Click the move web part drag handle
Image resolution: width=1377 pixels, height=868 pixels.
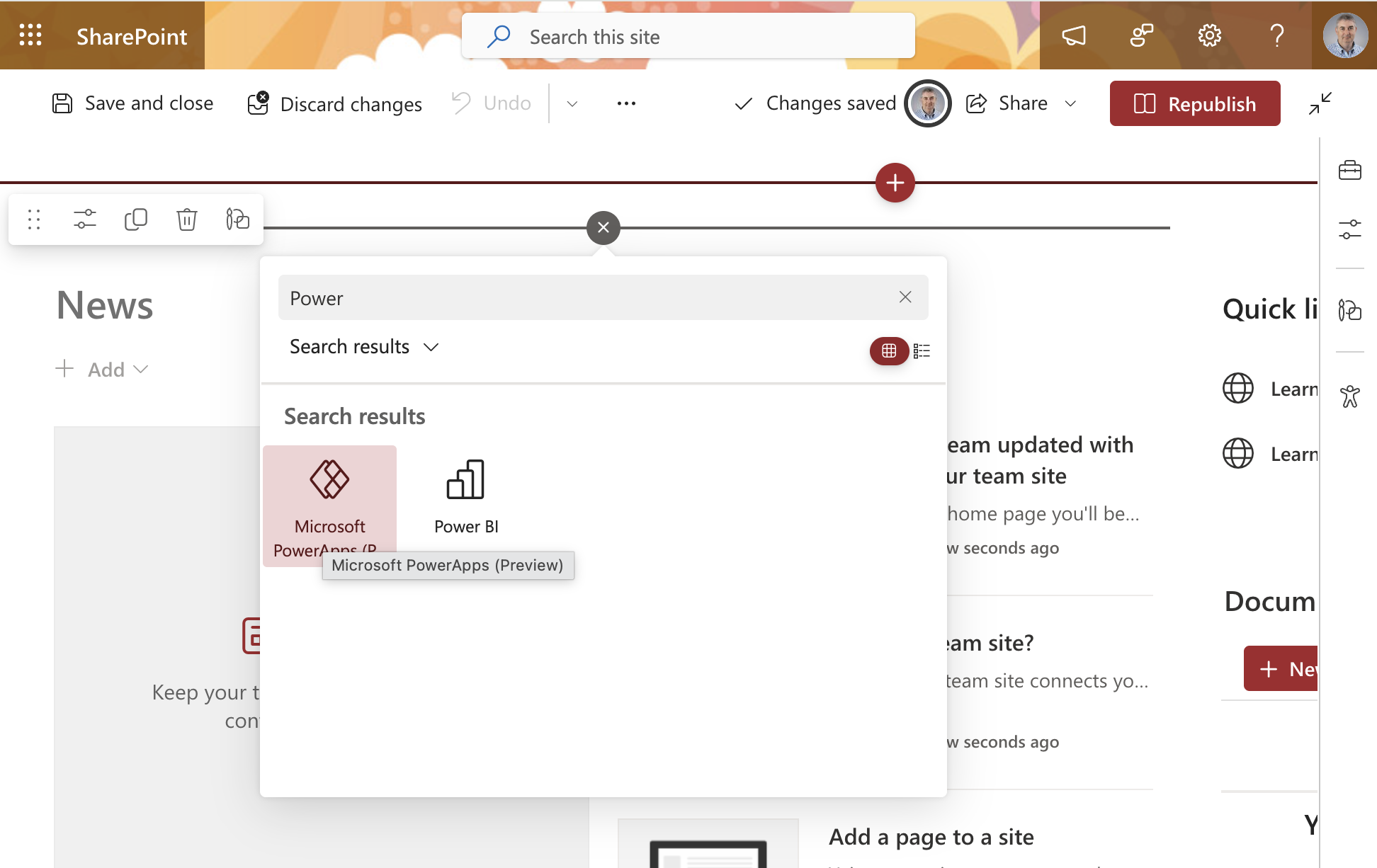coord(34,219)
